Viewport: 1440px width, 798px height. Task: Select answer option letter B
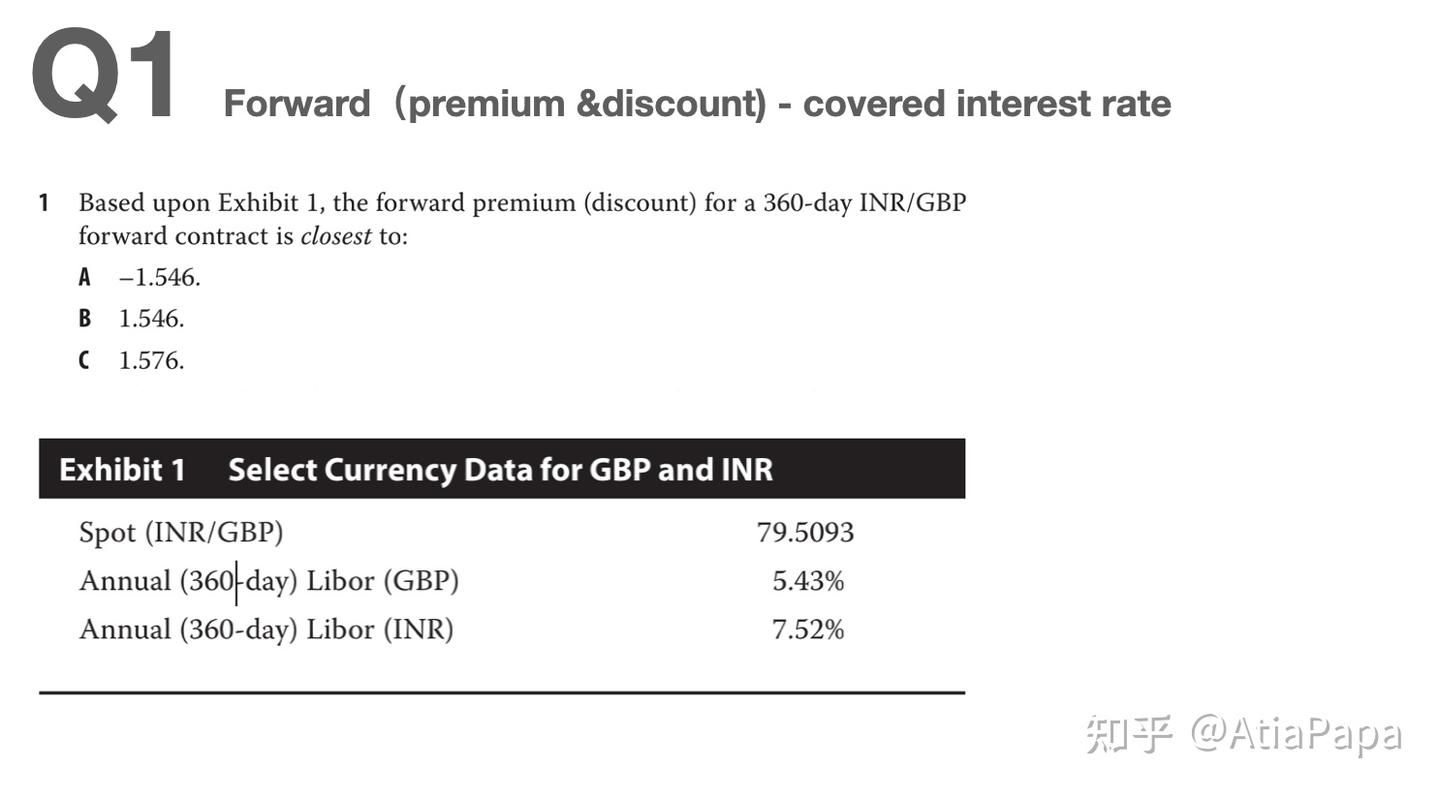click(x=85, y=319)
